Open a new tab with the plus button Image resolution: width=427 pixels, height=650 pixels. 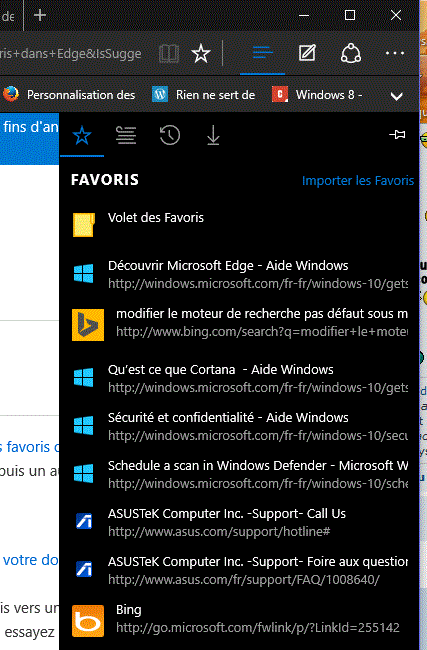(40, 15)
